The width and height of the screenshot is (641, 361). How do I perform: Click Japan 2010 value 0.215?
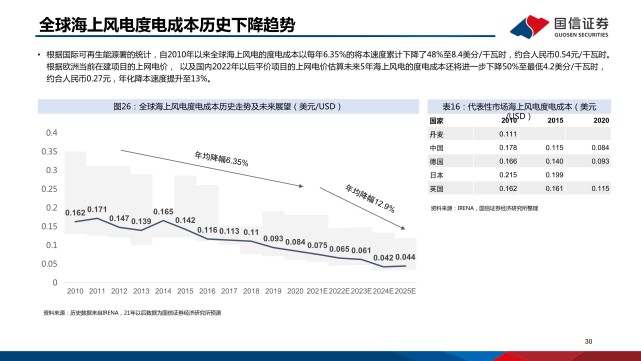point(508,175)
